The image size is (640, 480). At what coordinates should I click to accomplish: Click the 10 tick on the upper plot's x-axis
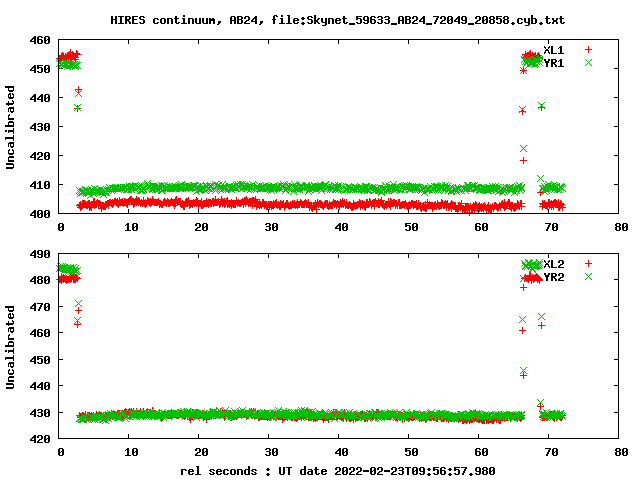[131, 227]
